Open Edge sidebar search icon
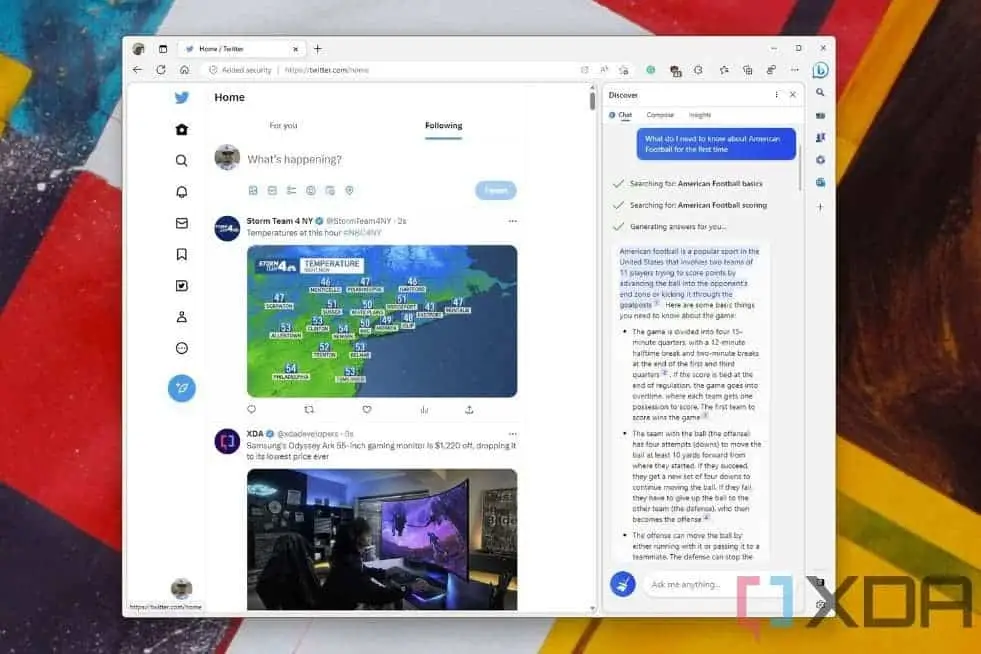Image resolution: width=981 pixels, height=654 pixels. [820, 93]
